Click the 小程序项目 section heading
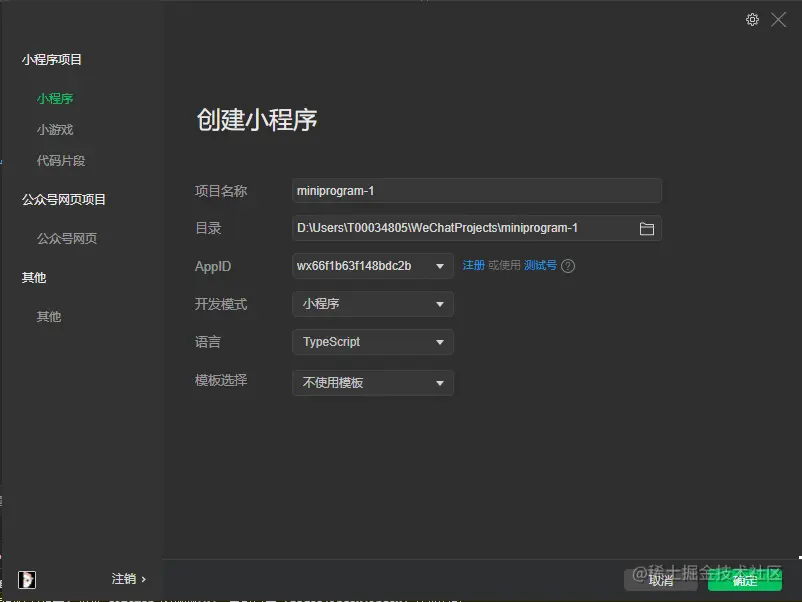This screenshot has width=802, height=602. [52, 60]
